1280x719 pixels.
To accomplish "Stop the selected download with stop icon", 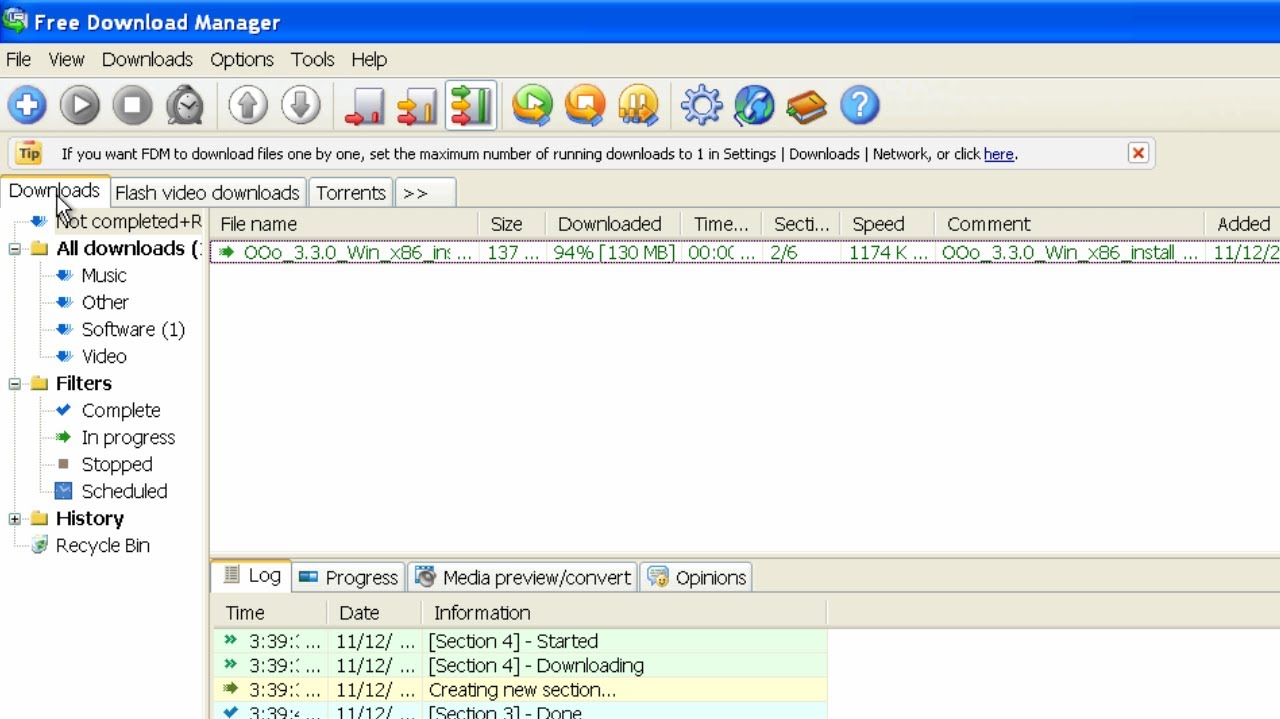I will pos(132,105).
